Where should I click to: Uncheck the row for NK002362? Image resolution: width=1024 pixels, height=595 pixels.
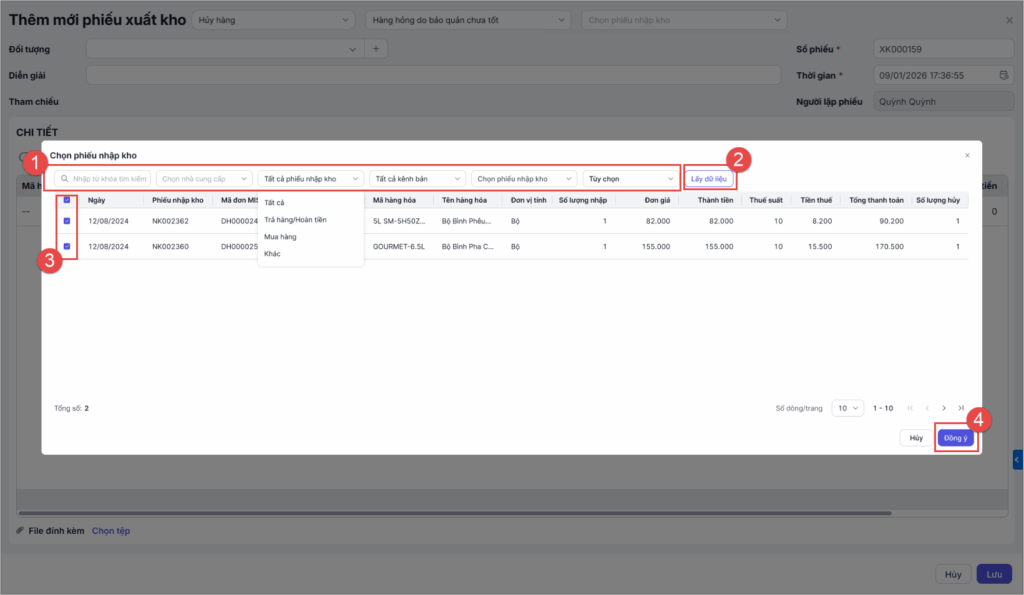click(67, 221)
